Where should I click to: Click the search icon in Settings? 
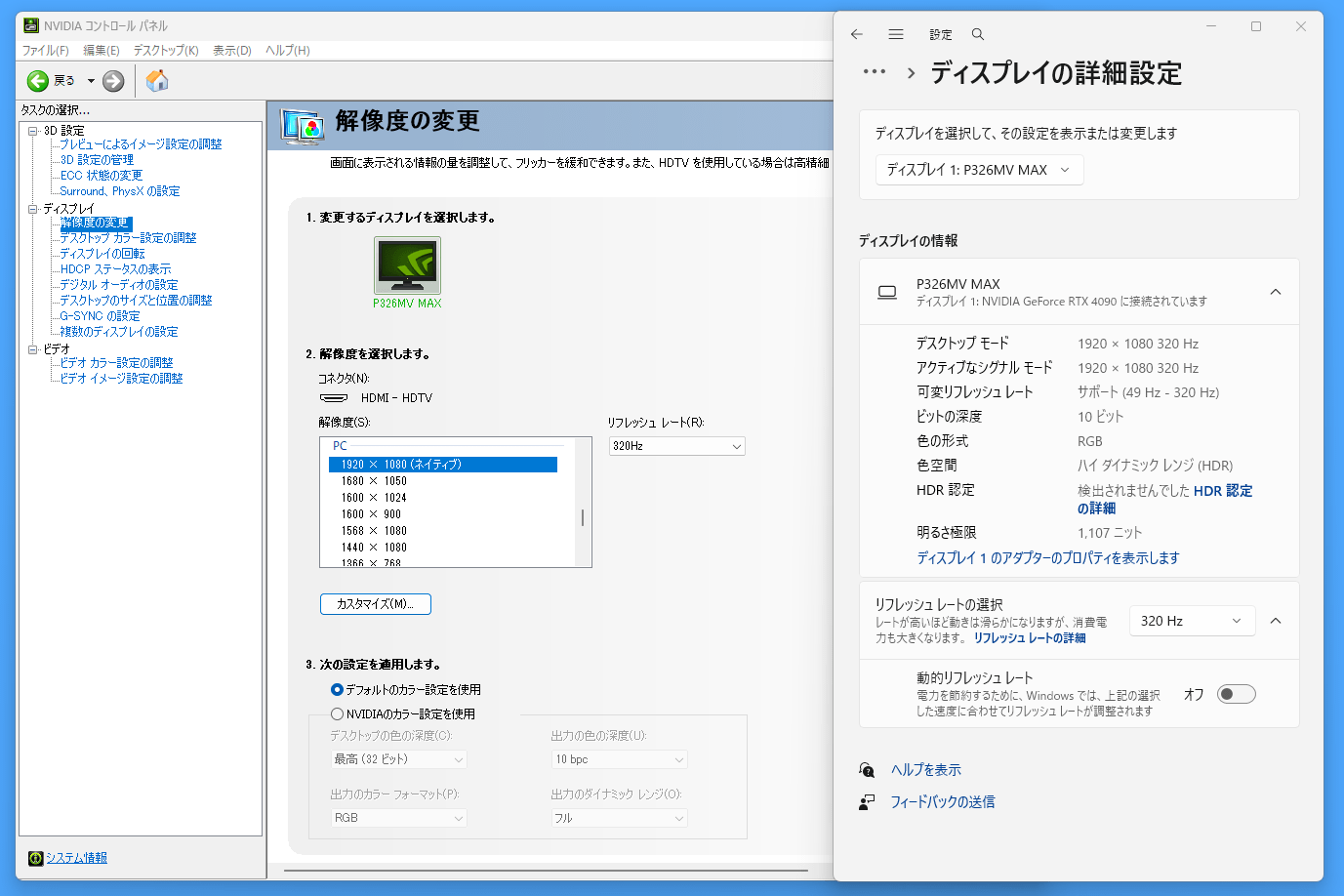tap(977, 34)
